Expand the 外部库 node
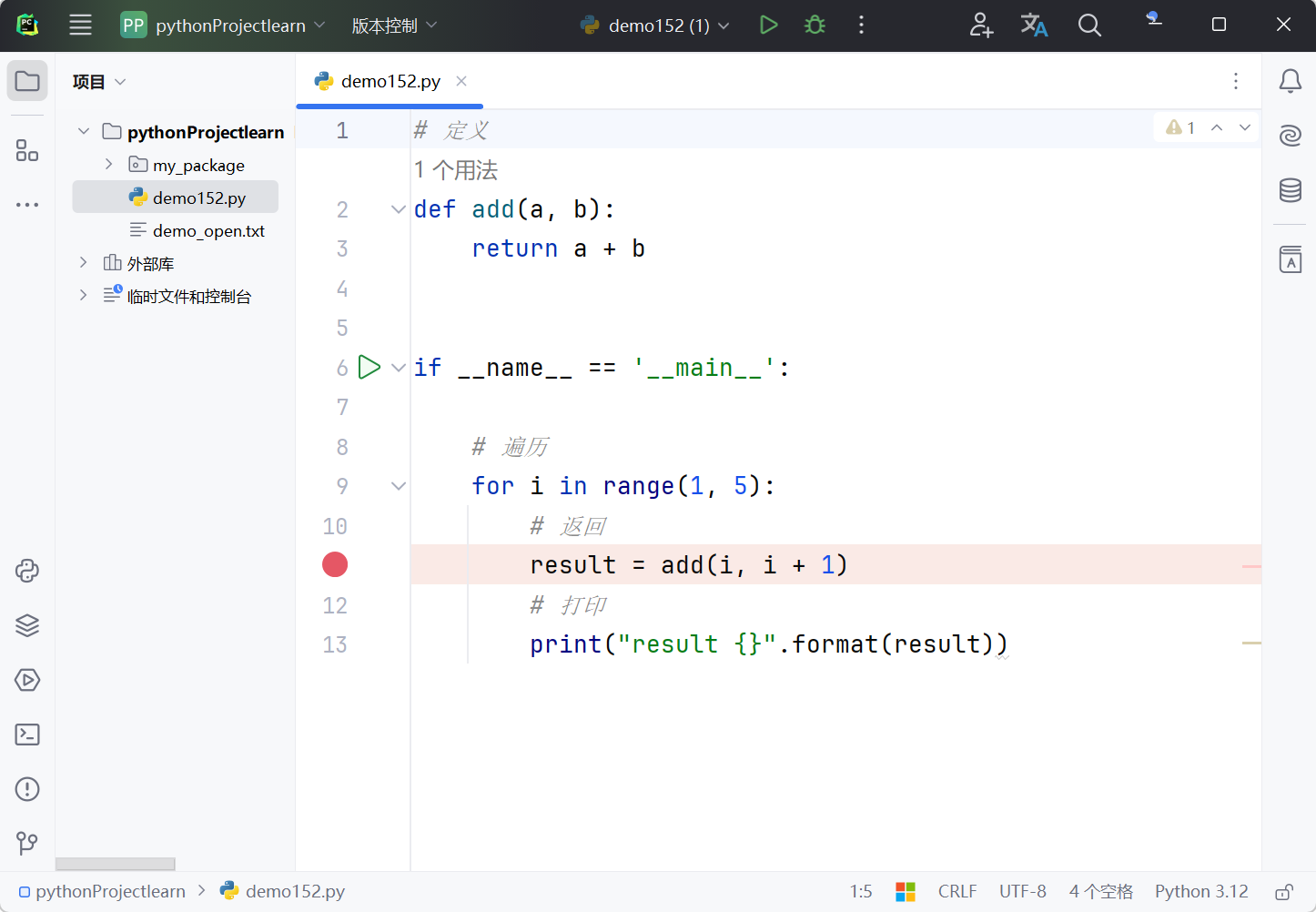 (84, 262)
